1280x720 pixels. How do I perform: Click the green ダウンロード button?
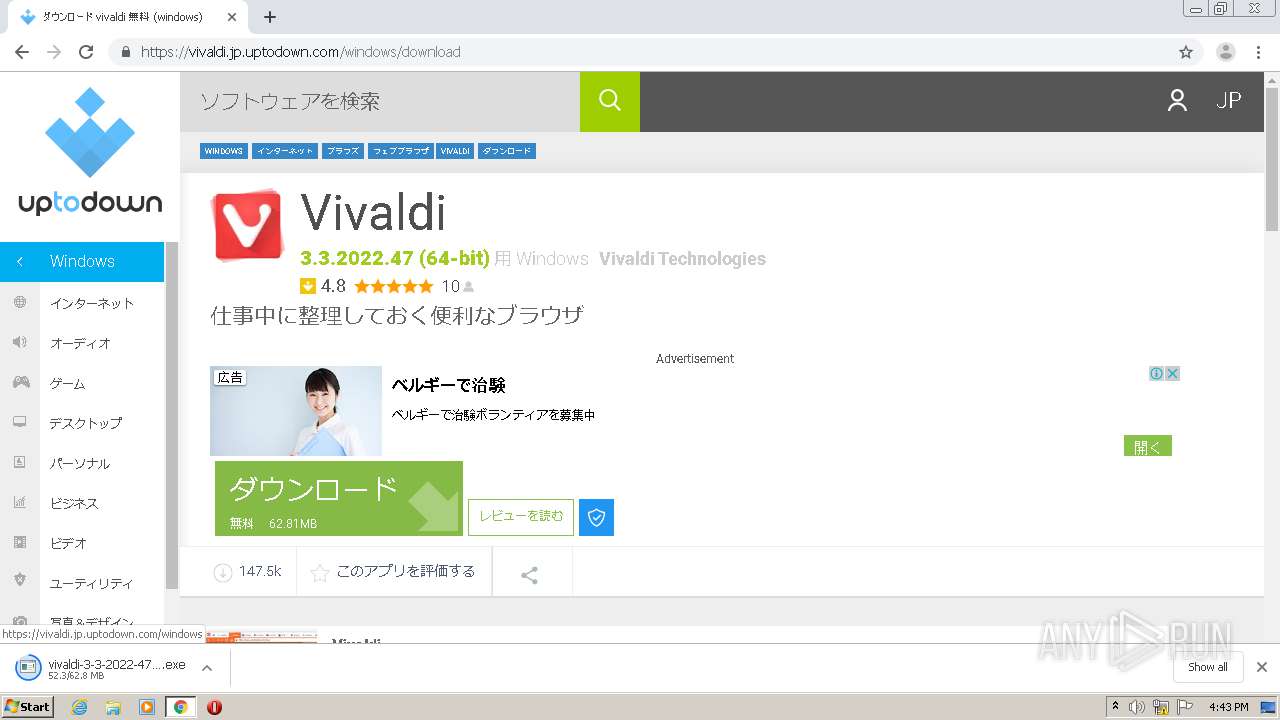(339, 498)
